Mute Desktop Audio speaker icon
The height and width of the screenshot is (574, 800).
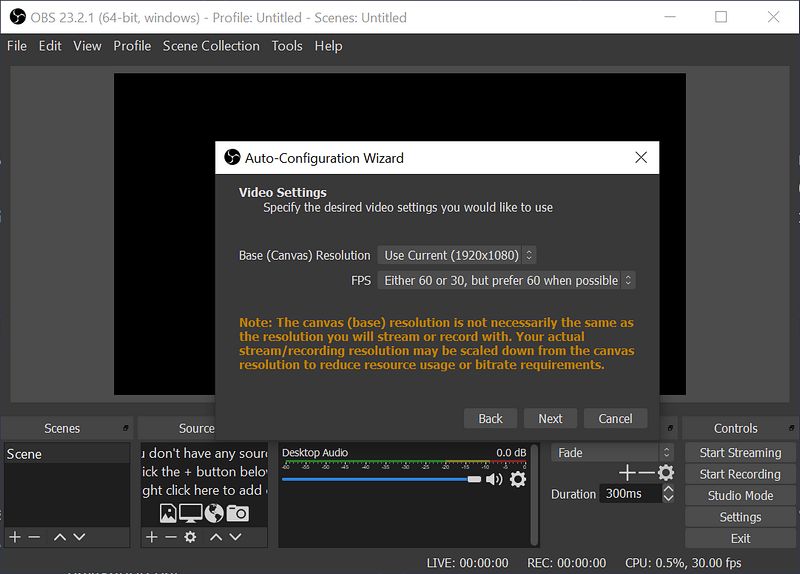point(494,479)
